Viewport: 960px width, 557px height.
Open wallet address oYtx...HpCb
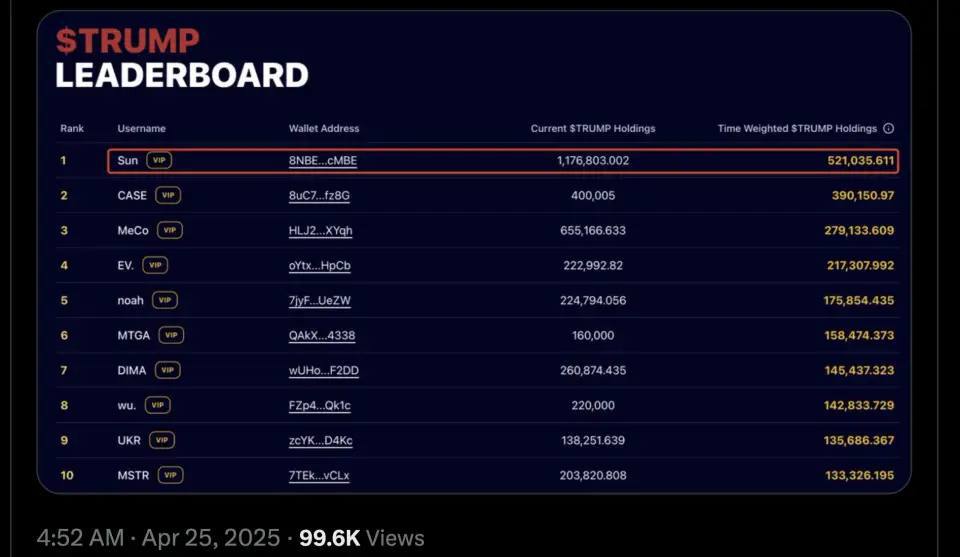click(320, 265)
